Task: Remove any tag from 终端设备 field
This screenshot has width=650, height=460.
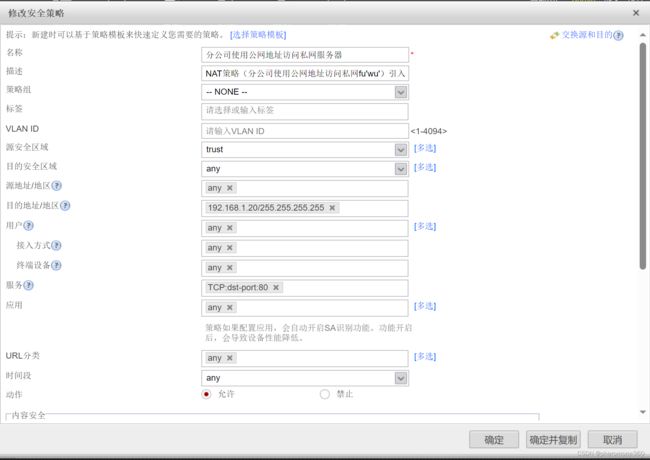Action: point(230,268)
